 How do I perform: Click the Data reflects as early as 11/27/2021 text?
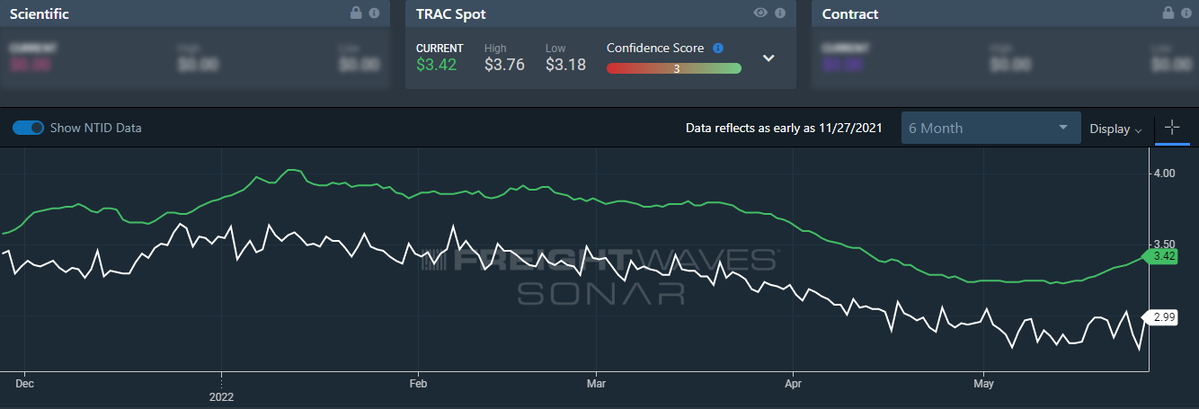[784, 128]
